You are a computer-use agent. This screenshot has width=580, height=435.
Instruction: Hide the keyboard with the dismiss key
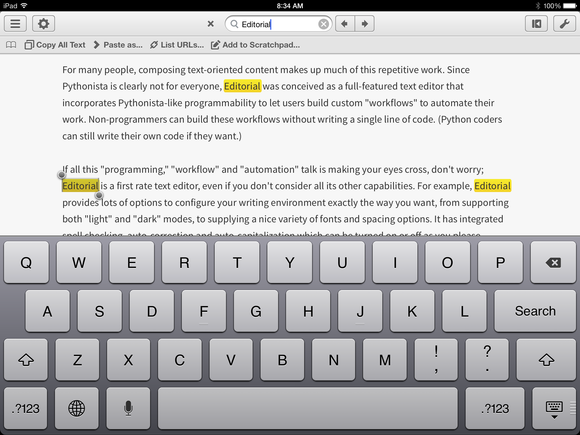[x=554, y=408]
